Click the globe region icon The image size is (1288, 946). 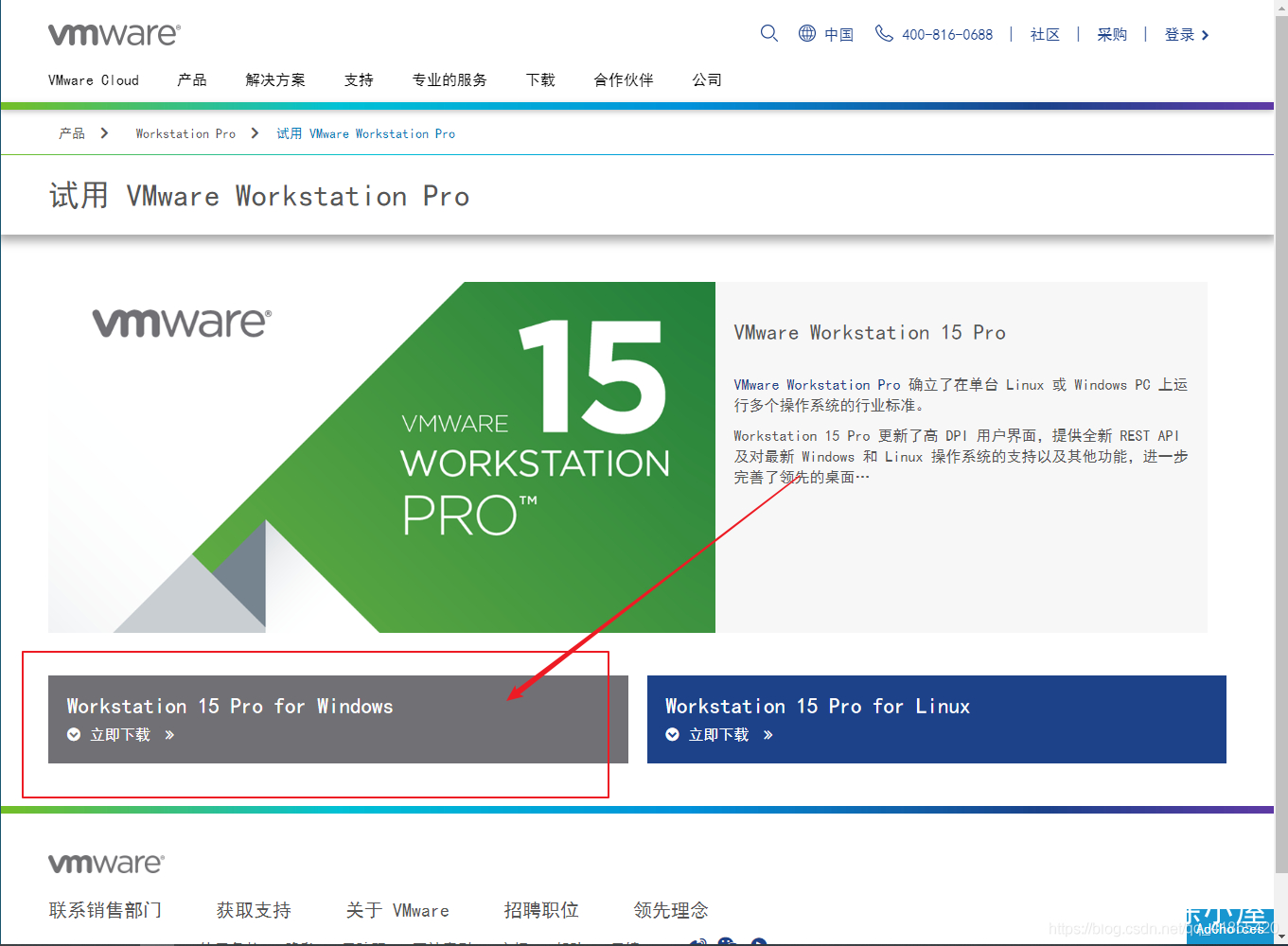pos(807,34)
